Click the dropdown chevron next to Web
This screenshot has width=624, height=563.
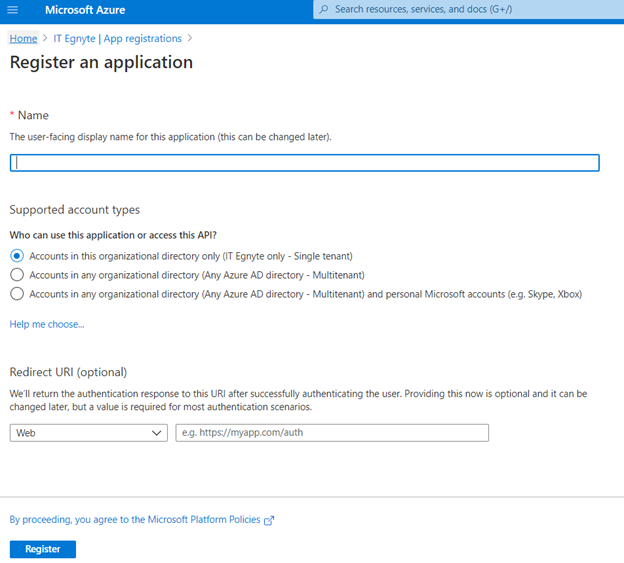click(156, 433)
